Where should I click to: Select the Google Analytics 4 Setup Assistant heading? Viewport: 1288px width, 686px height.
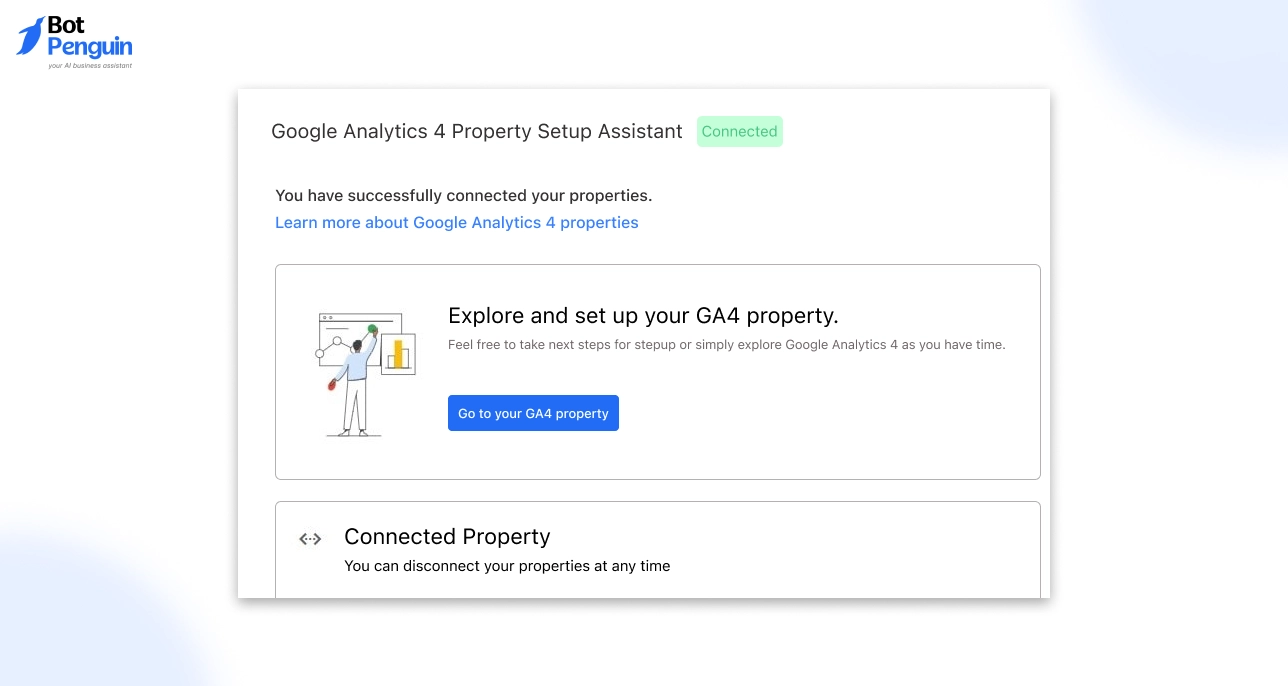point(477,131)
